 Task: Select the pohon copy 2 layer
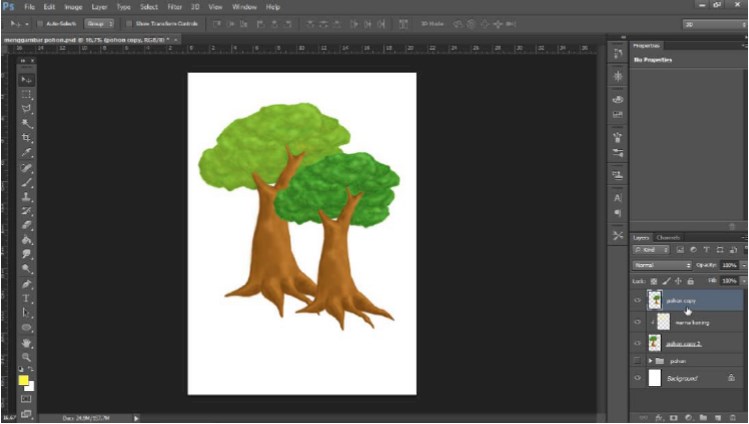pos(683,342)
